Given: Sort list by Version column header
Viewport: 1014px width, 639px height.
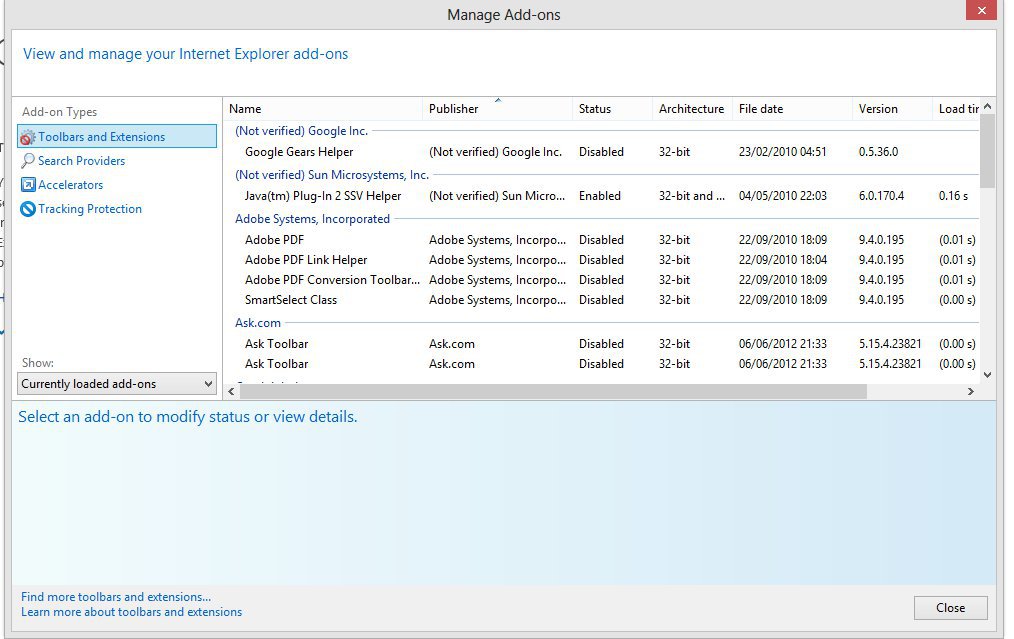Looking at the screenshot, I should tap(892, 109).
